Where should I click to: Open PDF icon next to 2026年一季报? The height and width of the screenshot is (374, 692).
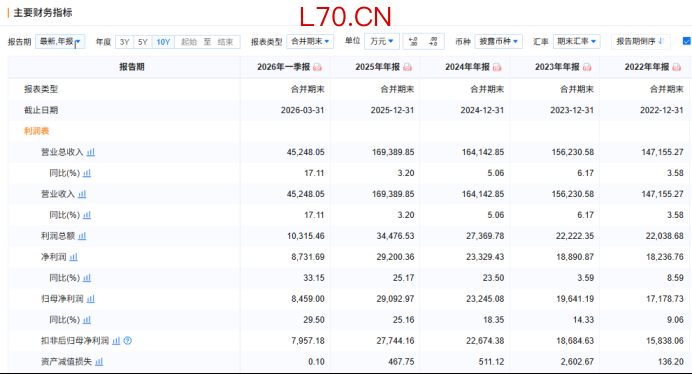[x=317, y=67]
